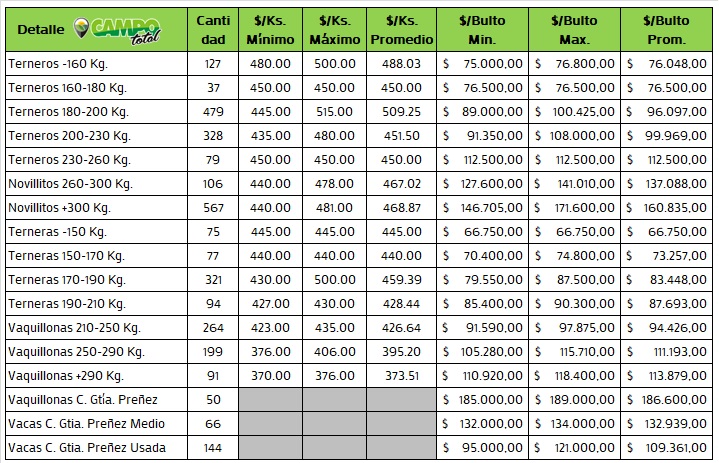This screenshot has height=463, width=719.
Task: Click quantity 567 for Novillitos +300 Kg.
Action: pos(212,207)
